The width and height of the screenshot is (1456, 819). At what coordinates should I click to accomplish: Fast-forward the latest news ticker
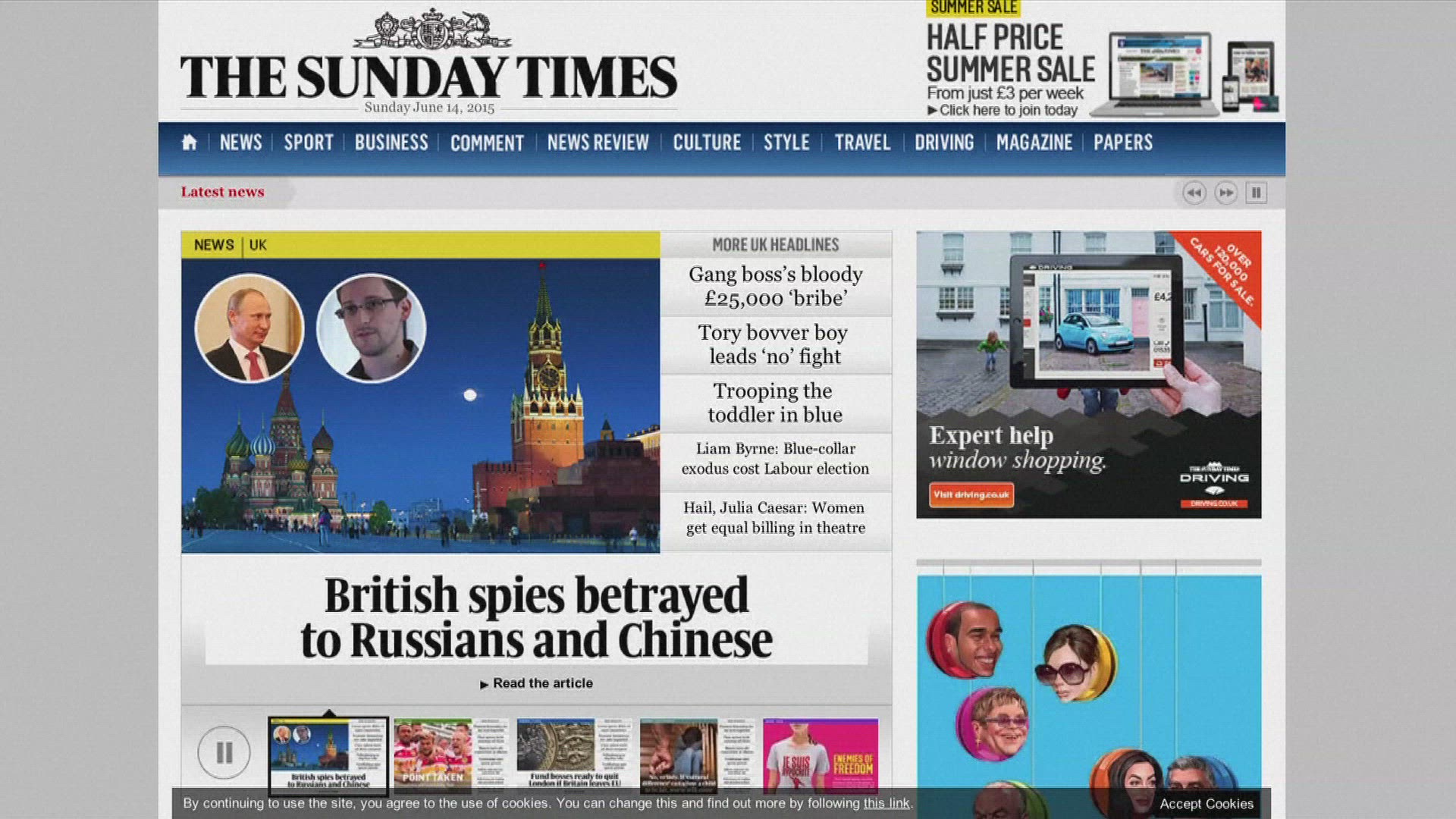click(x=1225, y=193)
